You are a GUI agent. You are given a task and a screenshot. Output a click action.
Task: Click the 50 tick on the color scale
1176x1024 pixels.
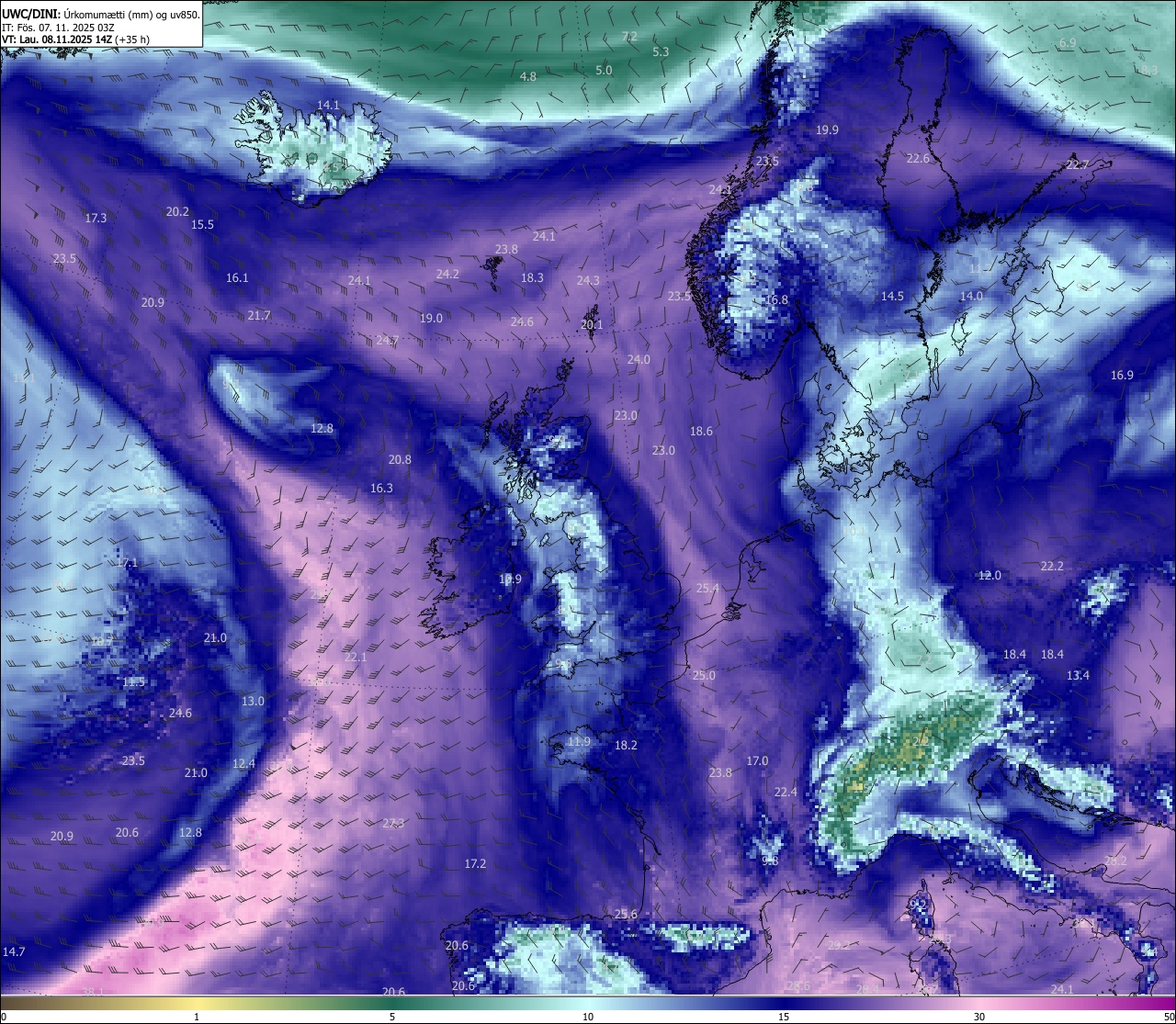1169,1018
